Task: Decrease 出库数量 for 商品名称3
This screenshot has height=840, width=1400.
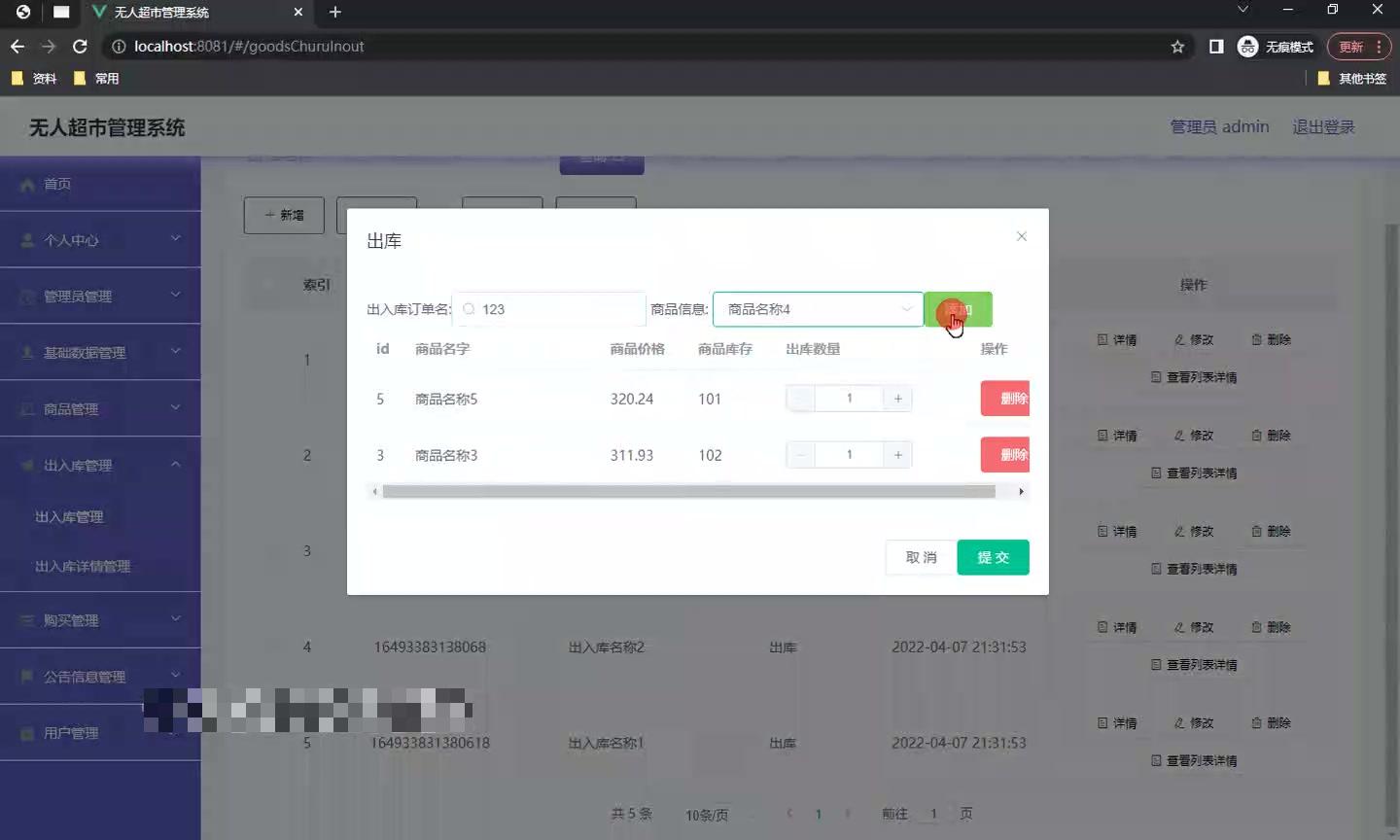Action: click(800, 455)
